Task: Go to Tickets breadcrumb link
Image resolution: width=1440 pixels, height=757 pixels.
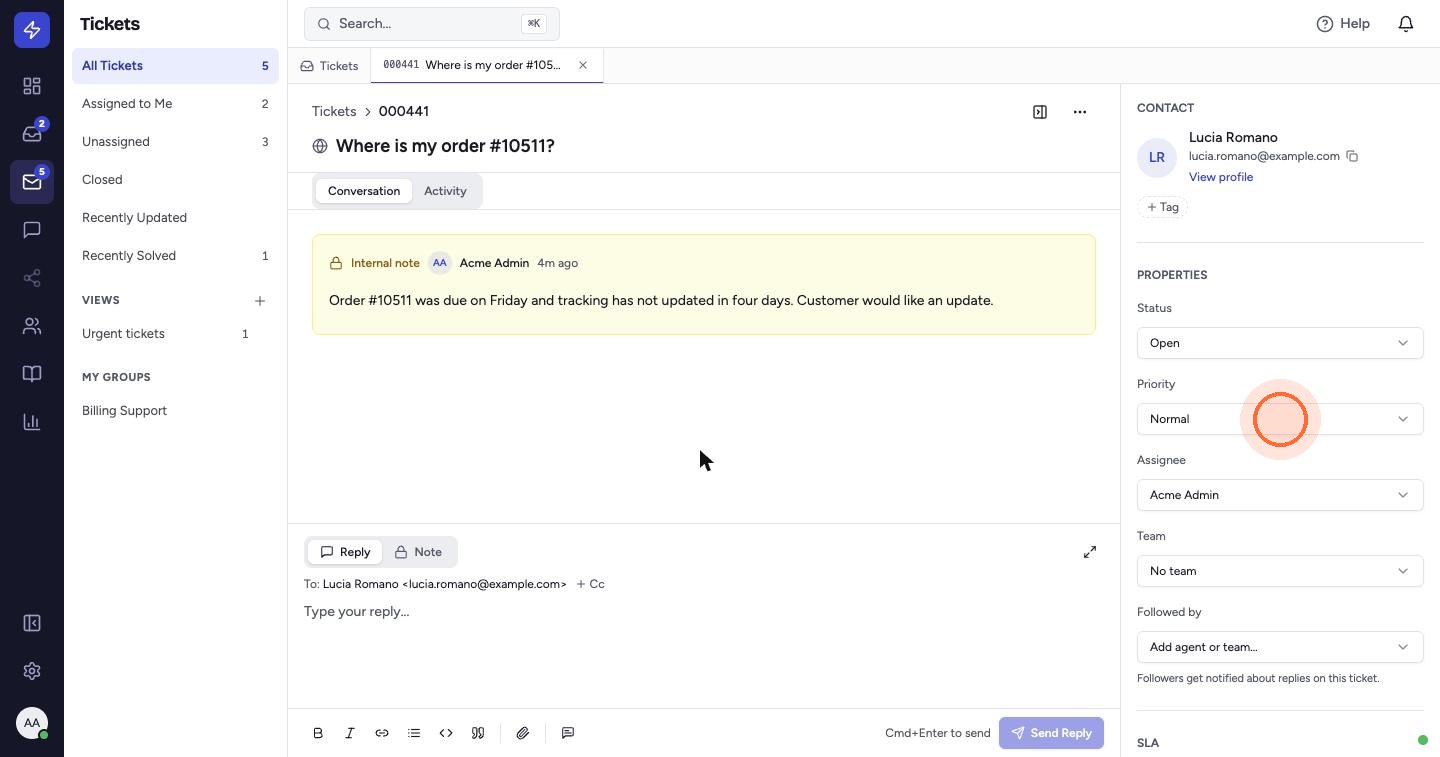Action: click(x=334, y=111)
